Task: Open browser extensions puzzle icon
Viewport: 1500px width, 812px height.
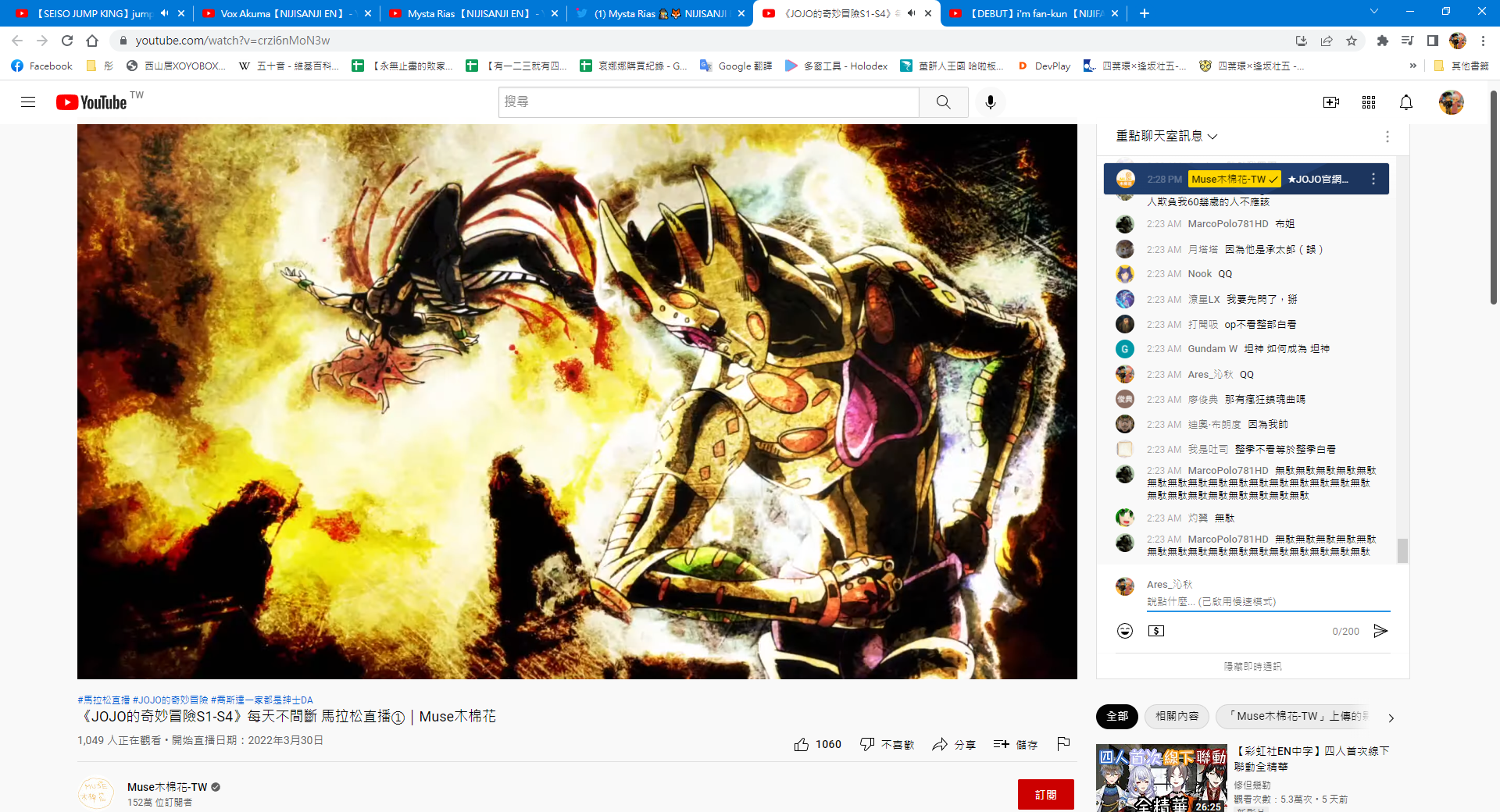Action: pyautogui.click(x=1383, y=41)
